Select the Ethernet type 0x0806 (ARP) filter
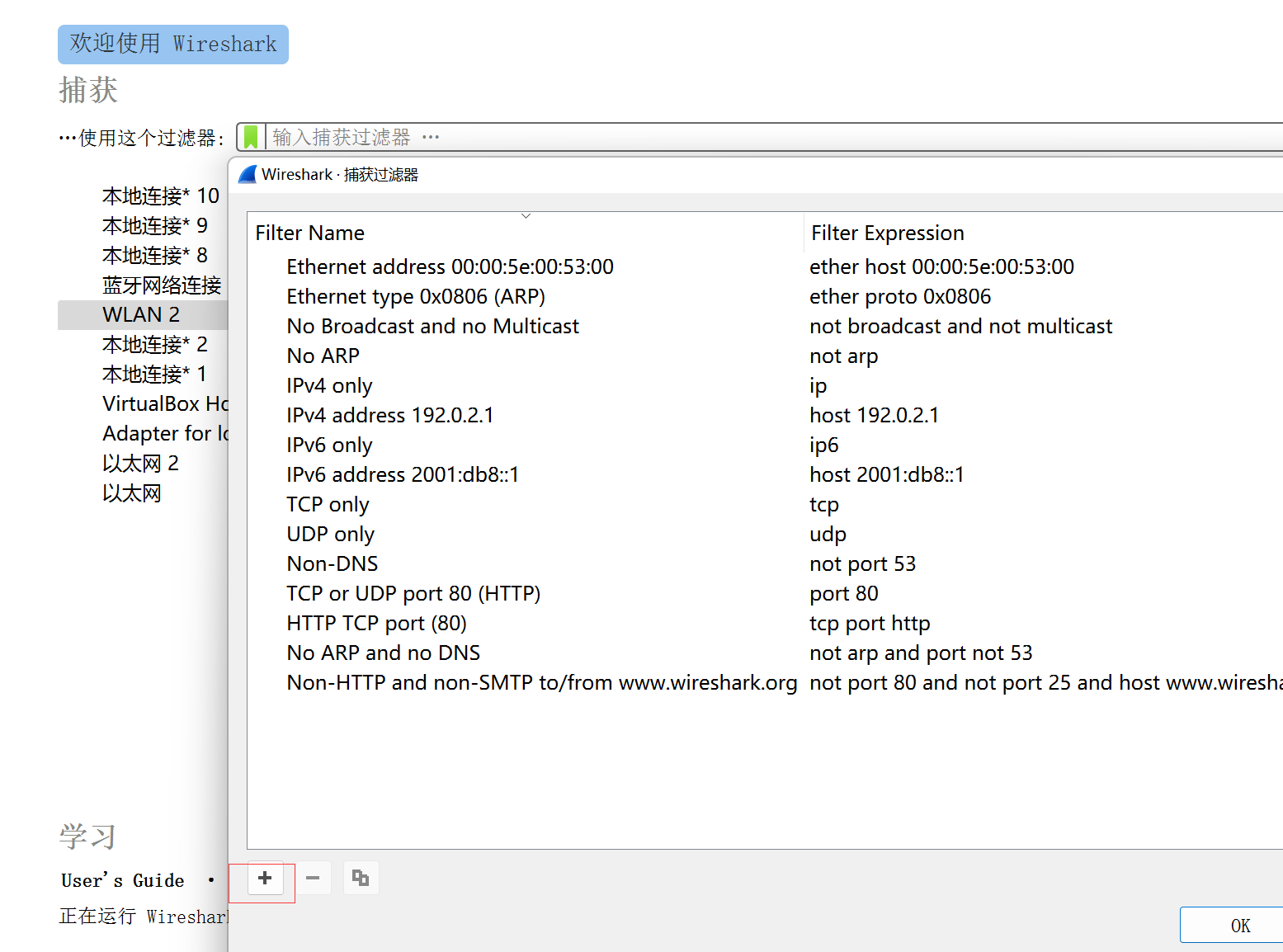The image size is (1283, 952). click(x=416, y=296)
